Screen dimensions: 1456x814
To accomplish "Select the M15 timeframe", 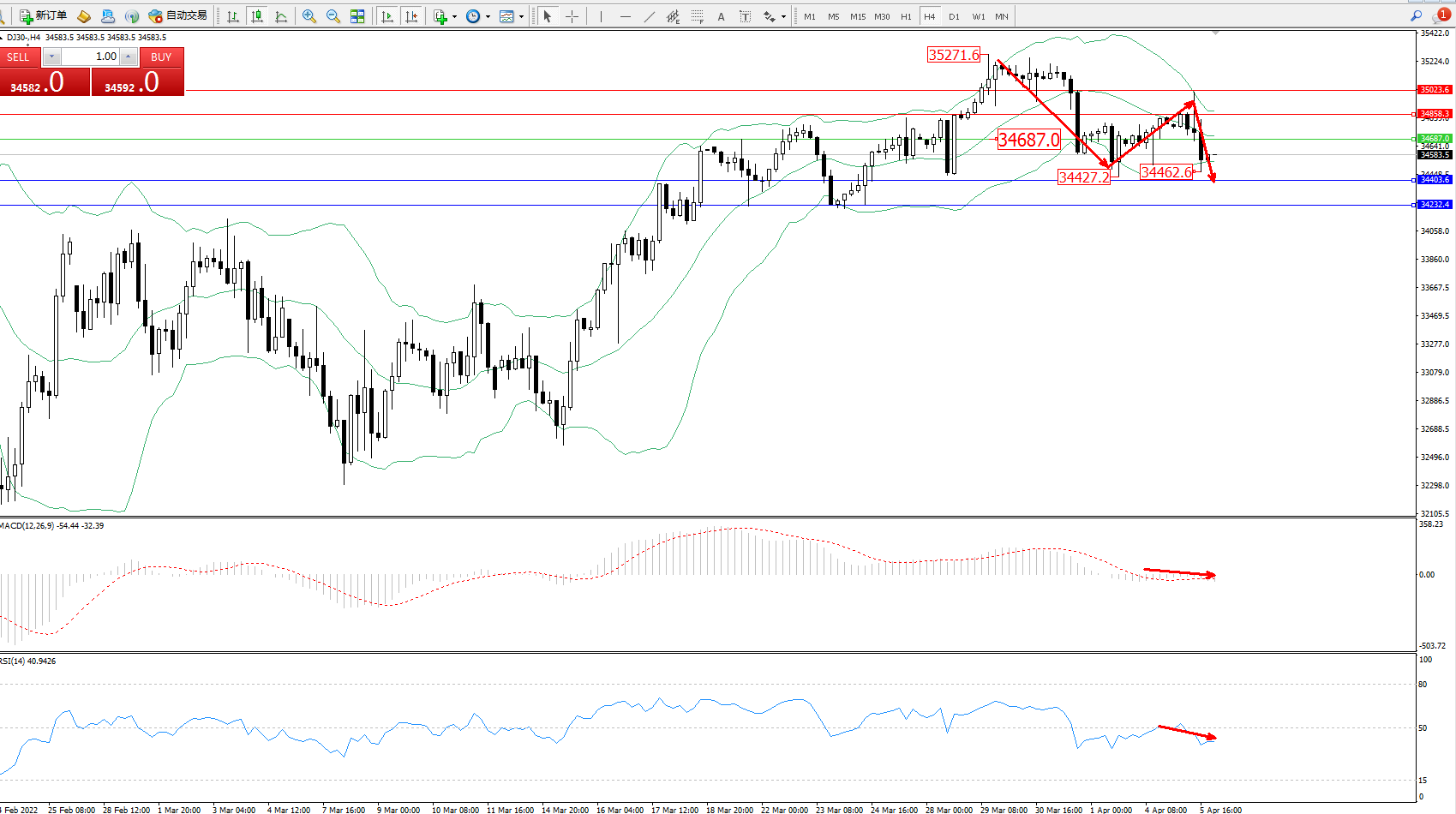I will tap(857, 16).
